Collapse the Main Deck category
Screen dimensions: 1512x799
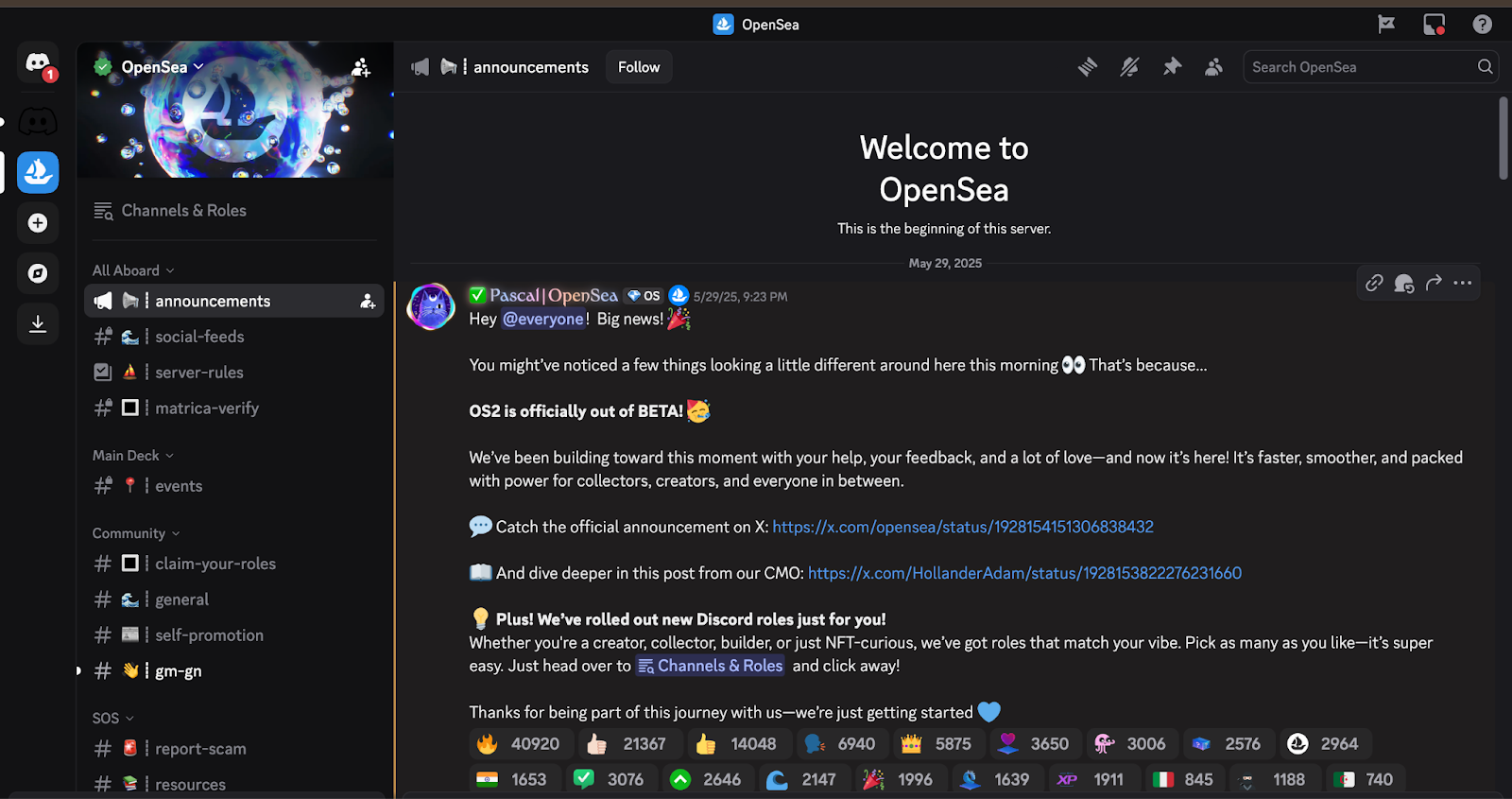tap(133, 456)
